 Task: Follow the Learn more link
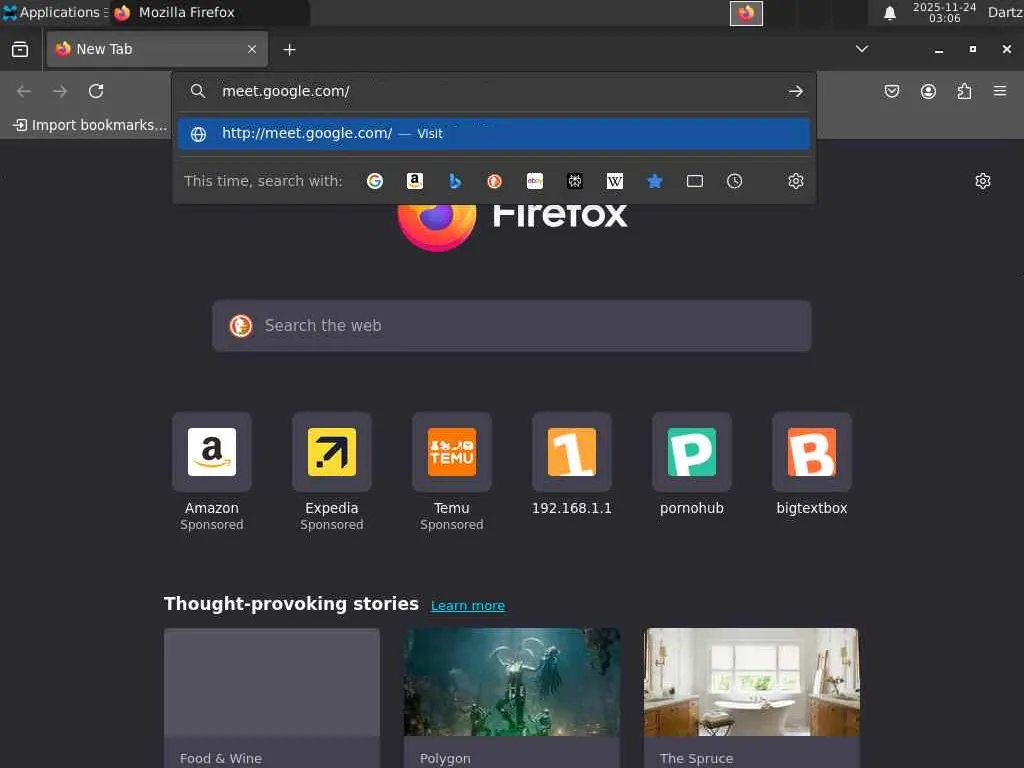pos(468,605)
